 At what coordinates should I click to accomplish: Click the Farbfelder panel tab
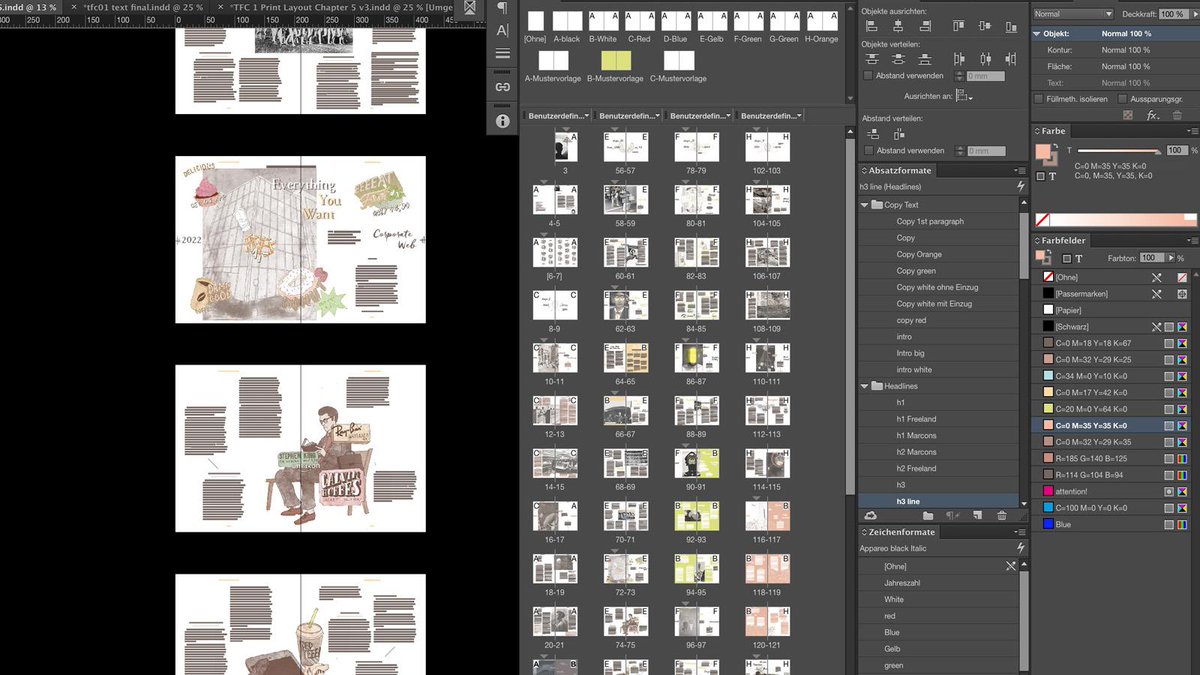coord(1063,240)
